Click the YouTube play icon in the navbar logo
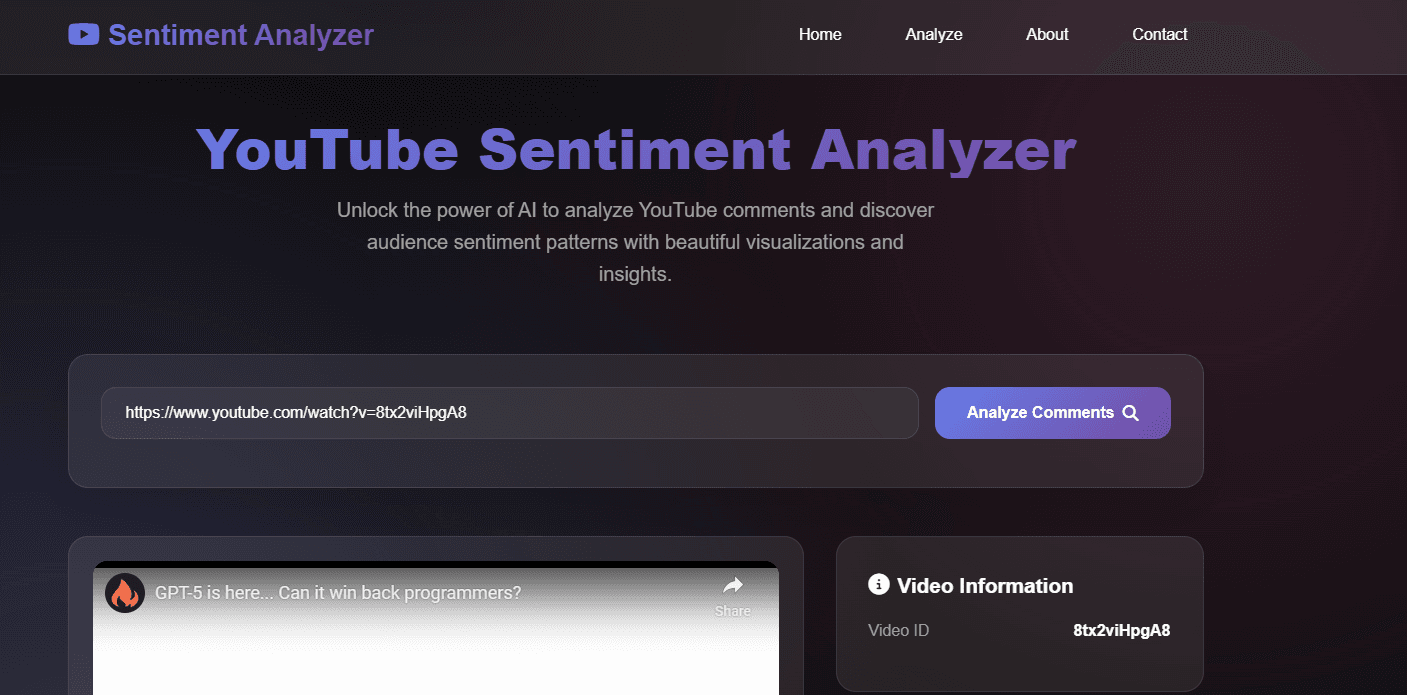Screen dimensions: 1407x695 [83, 33]
